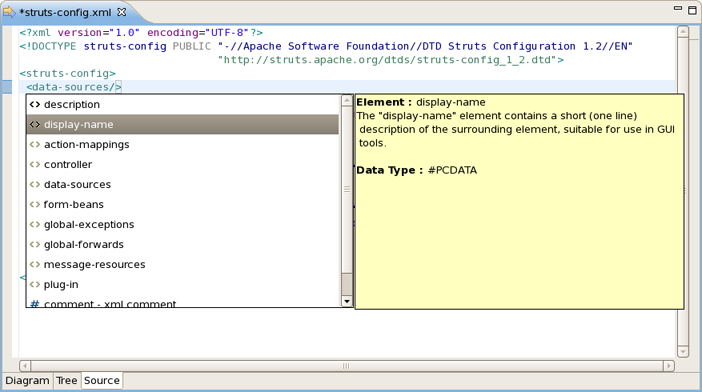Click the Element : display-name heading

[x=421, y=102]
